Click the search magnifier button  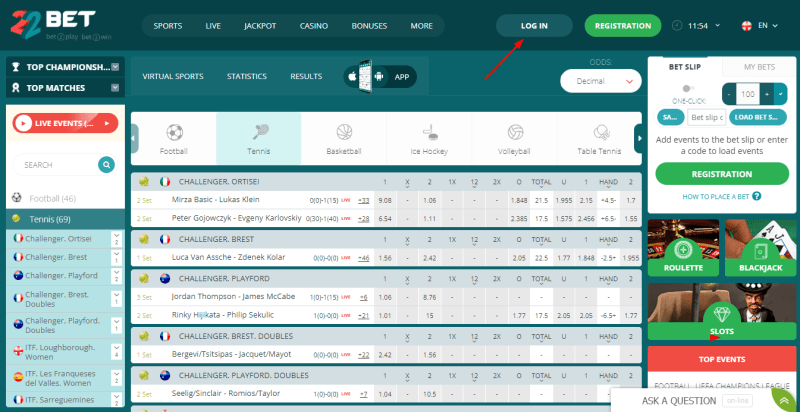(x=107, y=165)
